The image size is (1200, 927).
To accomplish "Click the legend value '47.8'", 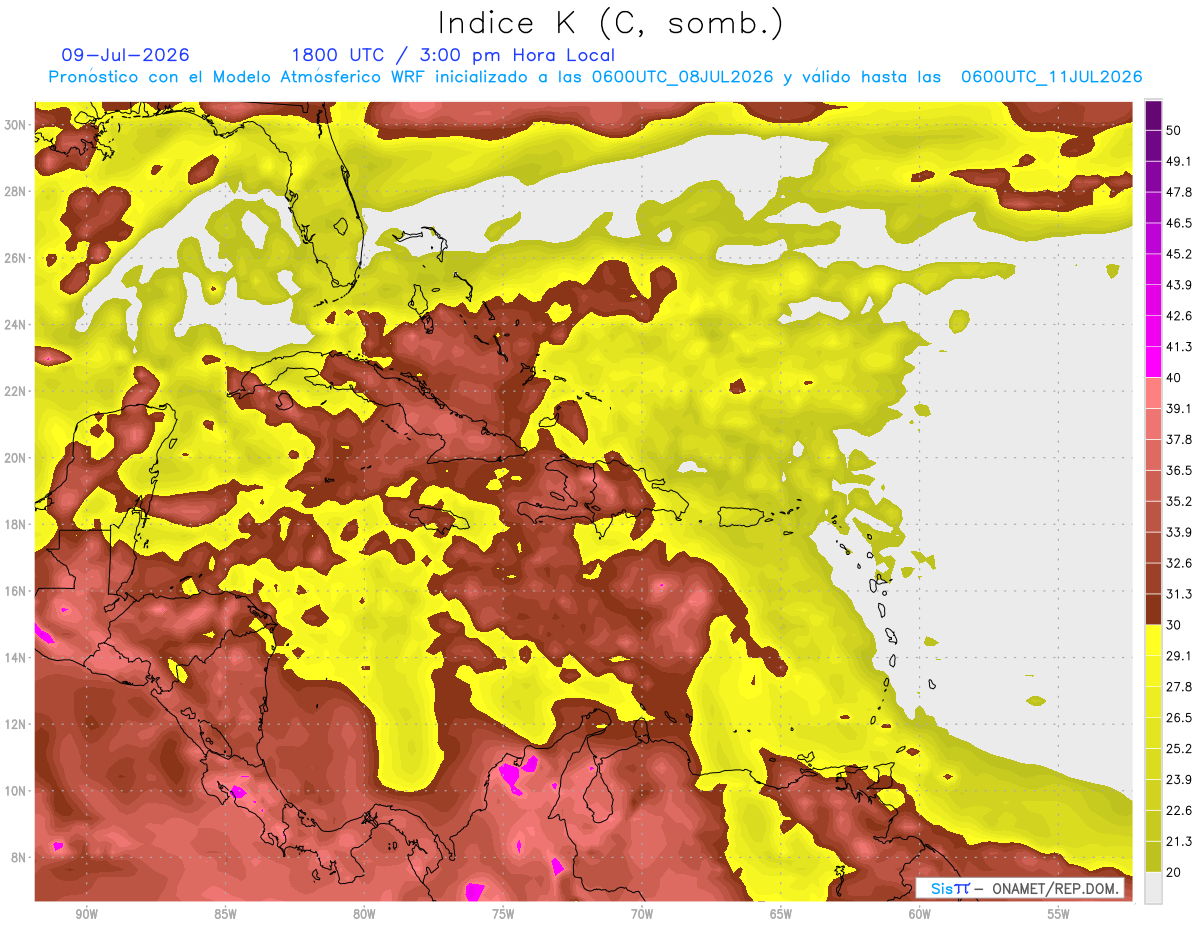I will point(1178,192).
